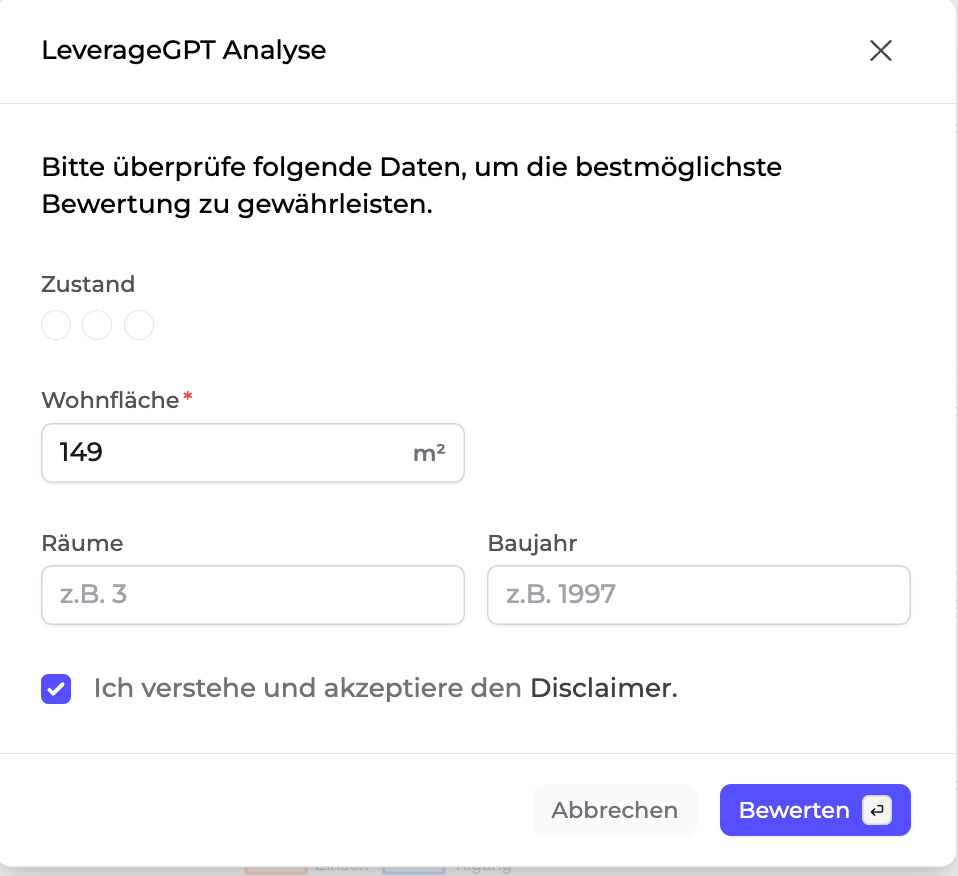Viewport: 958px width, 876px height.
Task: Open the Disclaimer link
Action: 604,688
